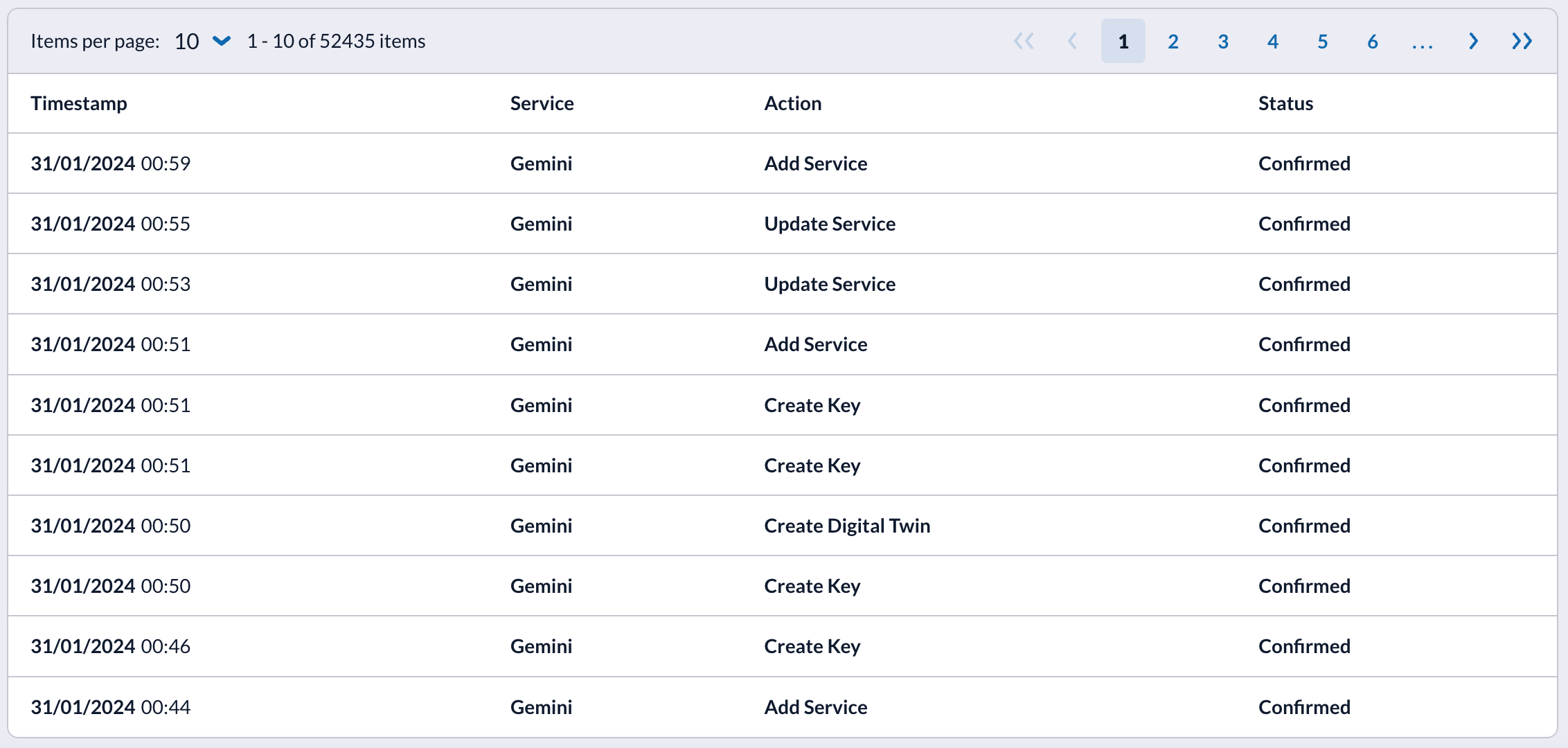Click the Action column header
The width and height of the screenshot is (1568, 748).
793,103
